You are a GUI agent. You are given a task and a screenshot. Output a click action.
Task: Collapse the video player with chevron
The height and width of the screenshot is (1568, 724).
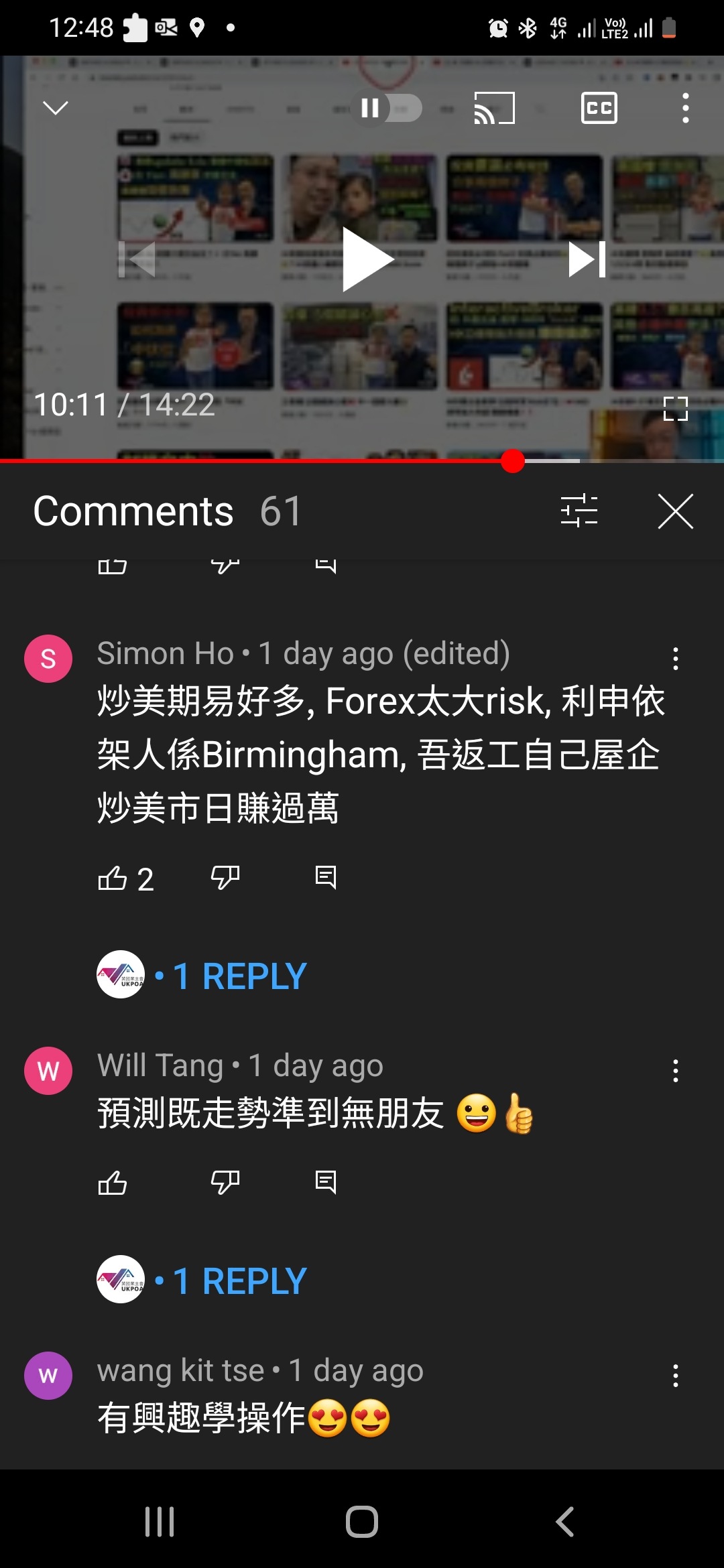point(56,108)
